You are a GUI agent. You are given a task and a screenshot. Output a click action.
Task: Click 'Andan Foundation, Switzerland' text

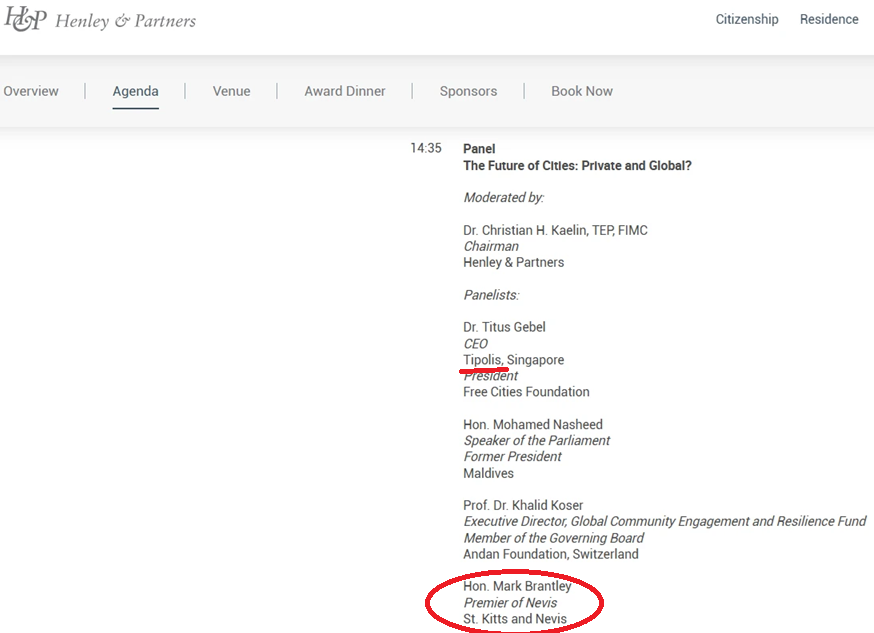pos(551,554)
